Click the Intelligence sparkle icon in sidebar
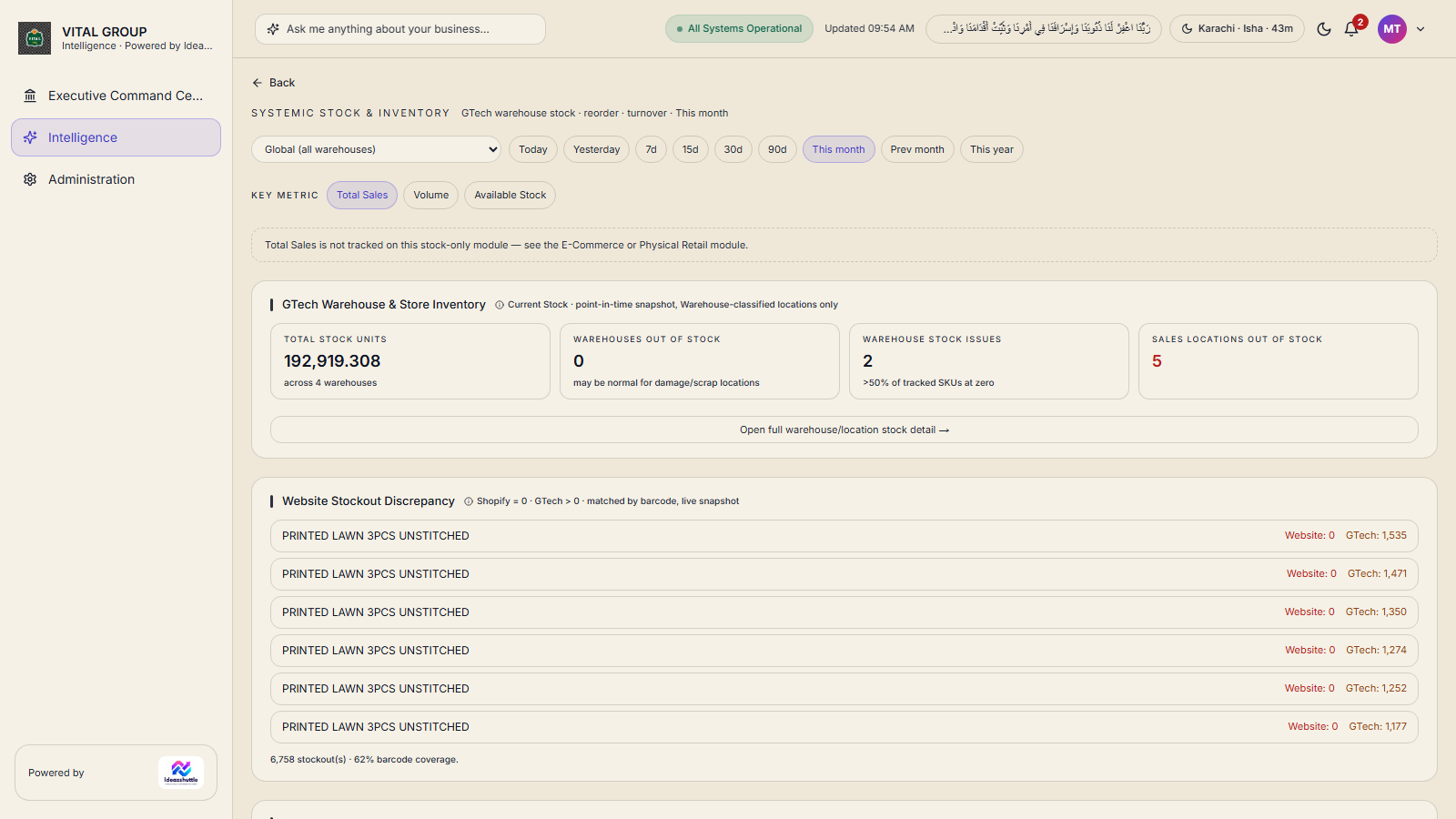This screenshot has height=819, width=1456. pyautogui.click(x=30, y=137)
